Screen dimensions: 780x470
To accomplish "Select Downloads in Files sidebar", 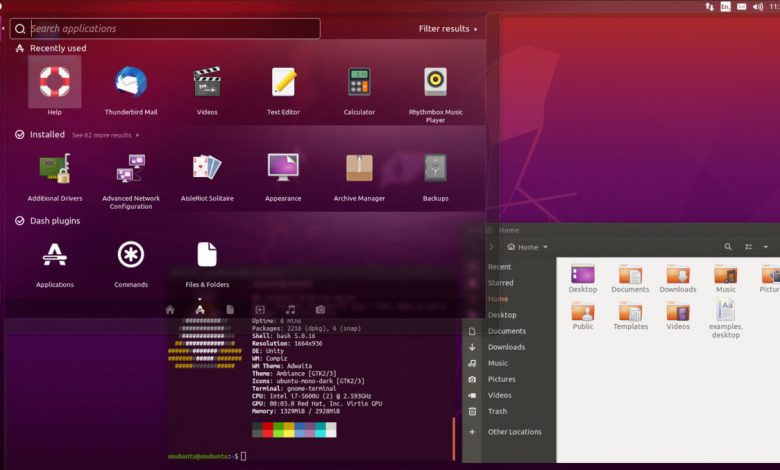I will point(506,347).
